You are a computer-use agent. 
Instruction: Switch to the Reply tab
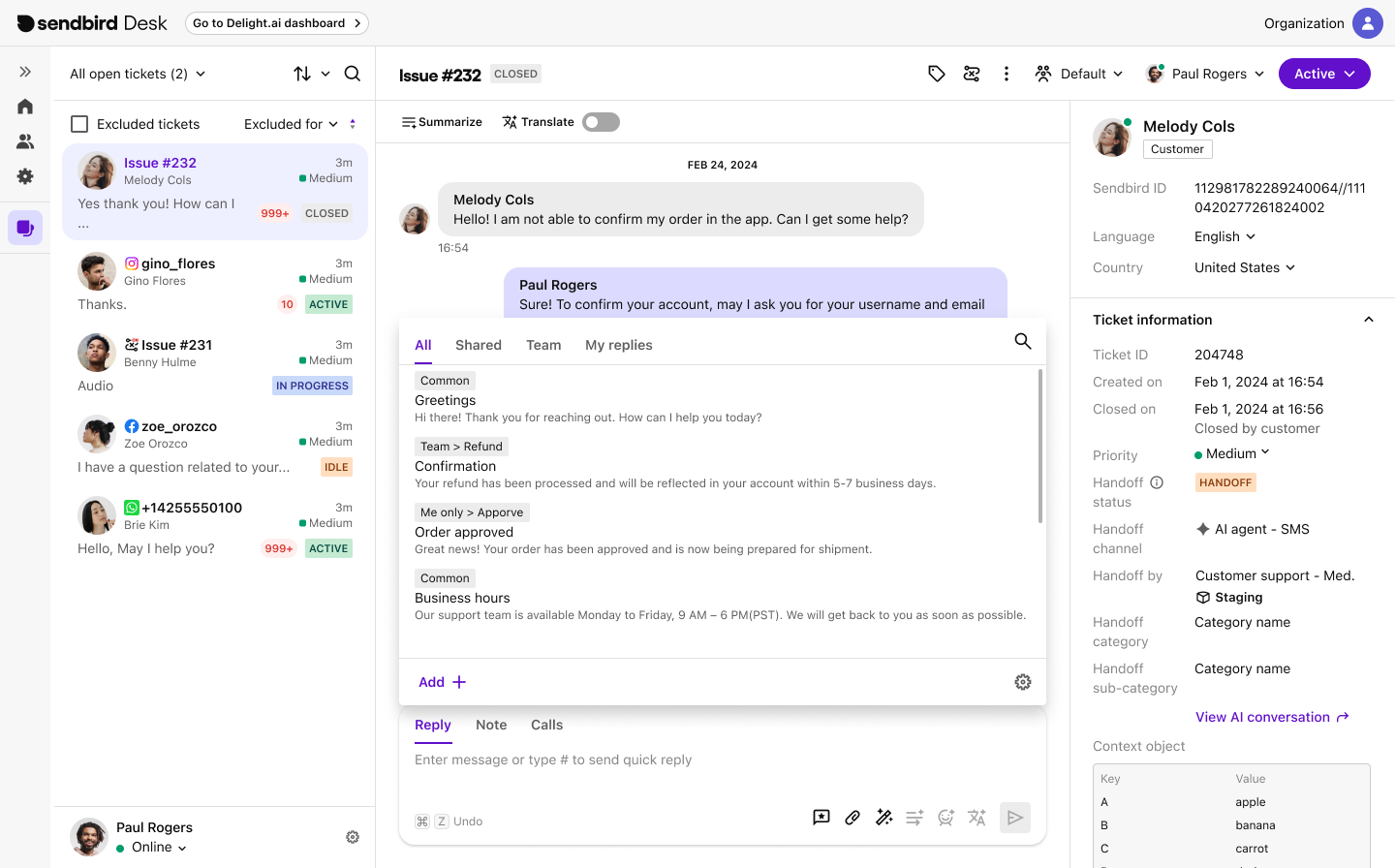click(433, 725)
